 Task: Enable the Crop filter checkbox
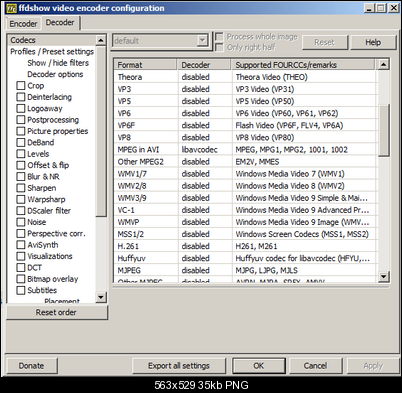21,86
